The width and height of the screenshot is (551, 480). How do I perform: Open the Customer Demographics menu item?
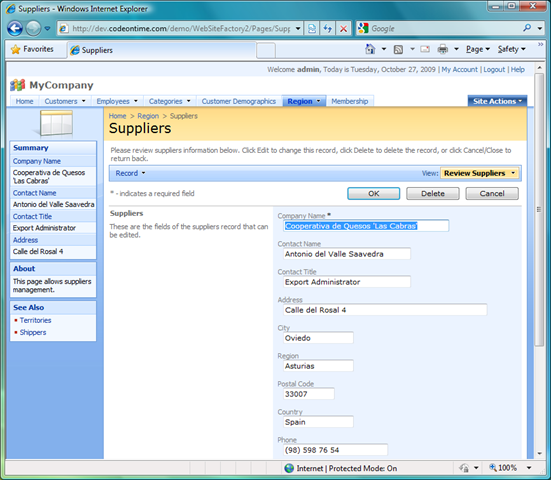pos(239,101)
